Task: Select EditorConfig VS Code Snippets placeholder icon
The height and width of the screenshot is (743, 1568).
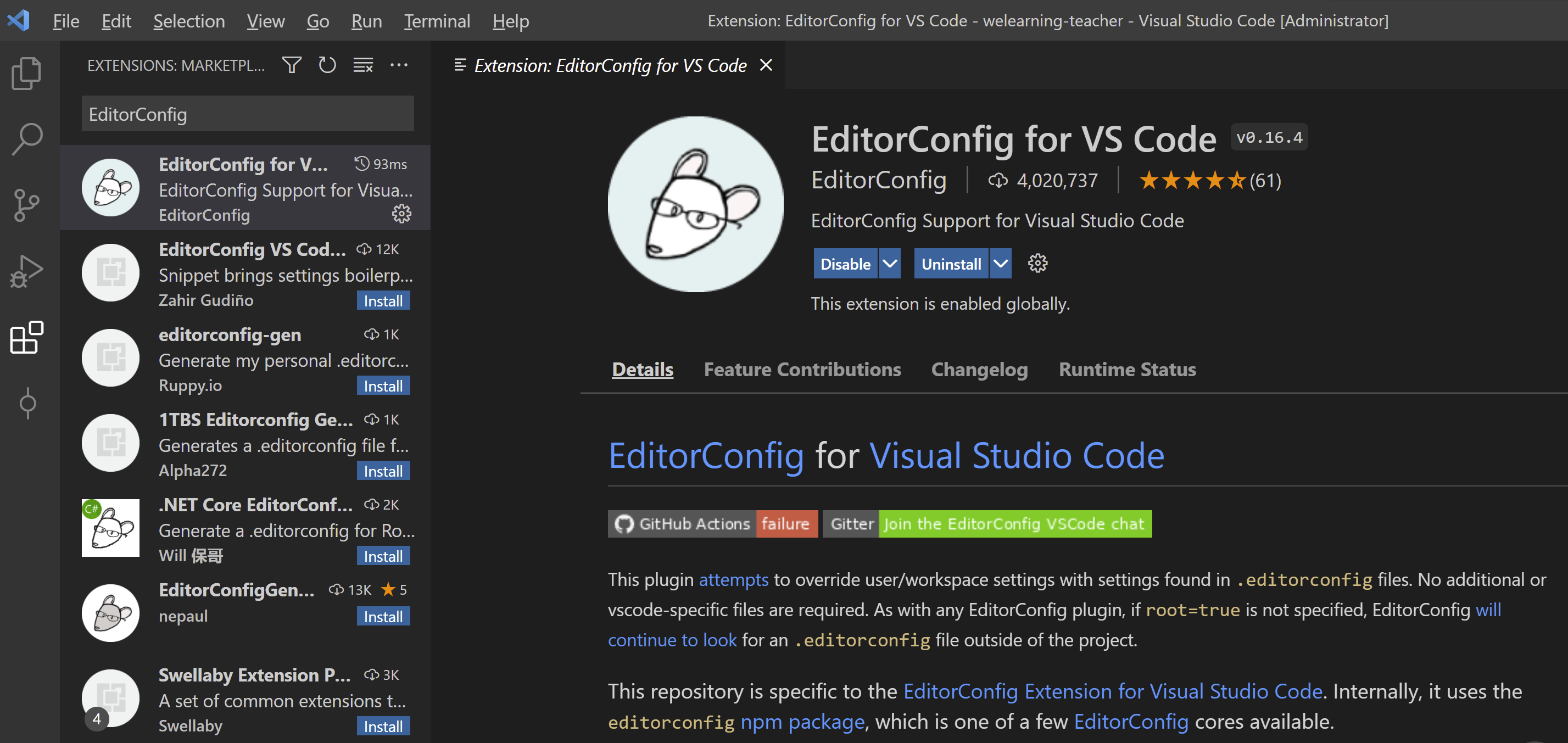Action: [111, 272]
